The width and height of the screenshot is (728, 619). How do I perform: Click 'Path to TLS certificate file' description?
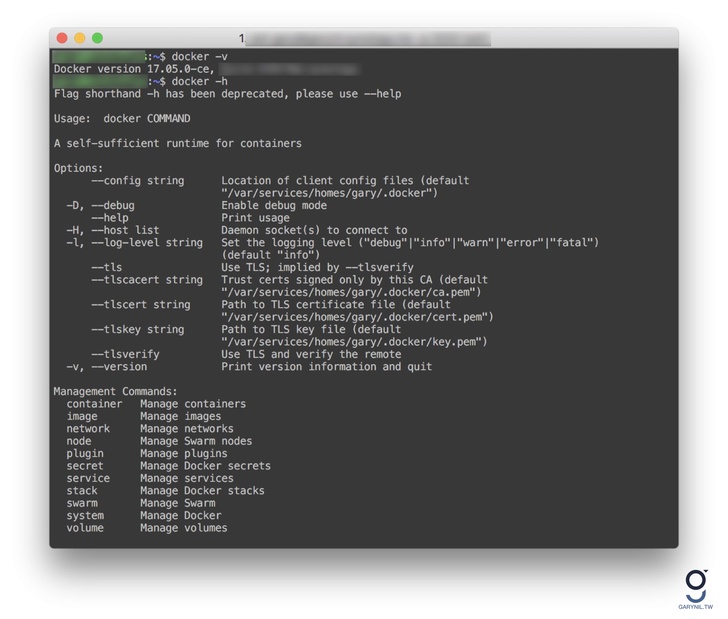[308, 305]
